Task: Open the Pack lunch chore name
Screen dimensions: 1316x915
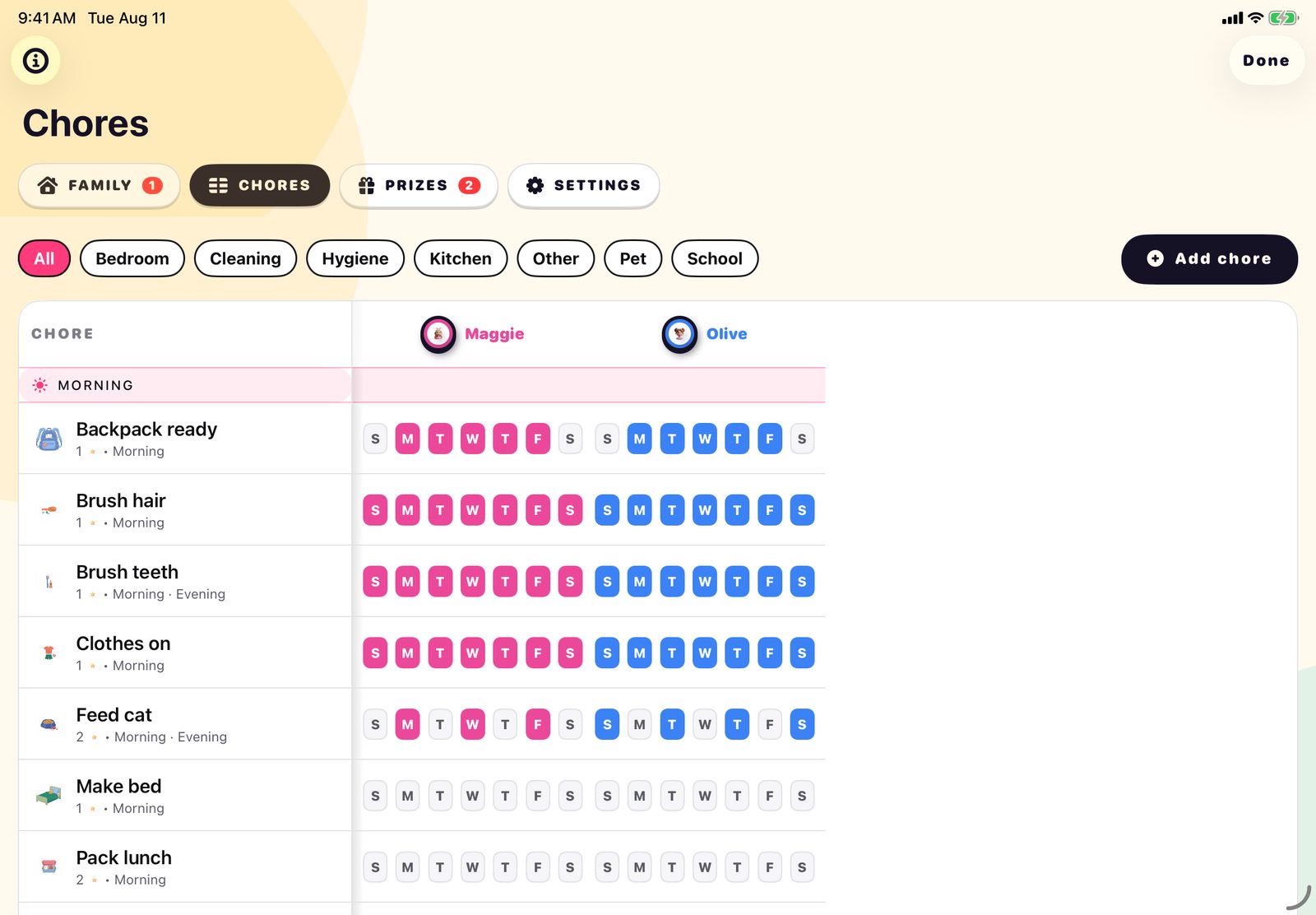Action: [124, 857]
